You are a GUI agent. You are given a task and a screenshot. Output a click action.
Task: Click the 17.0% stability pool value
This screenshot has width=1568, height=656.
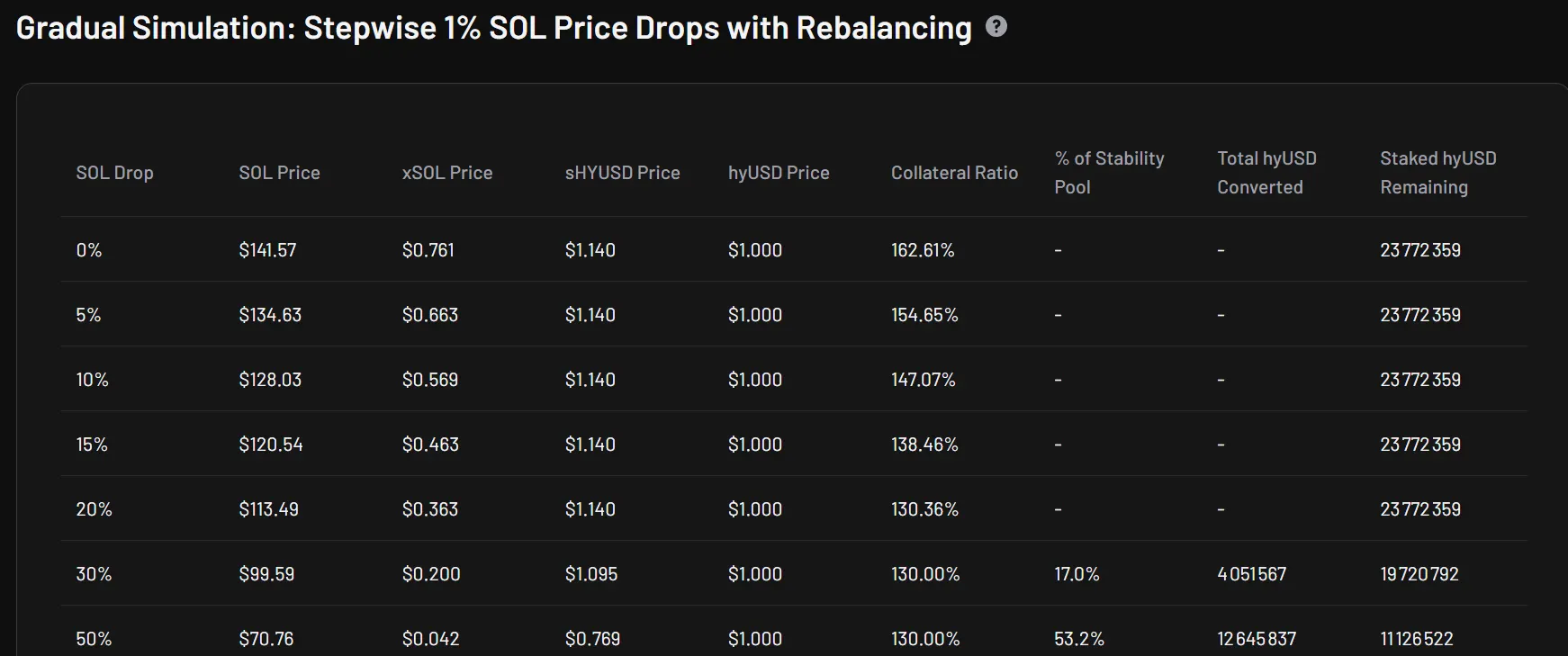(x=1077, y=574)
